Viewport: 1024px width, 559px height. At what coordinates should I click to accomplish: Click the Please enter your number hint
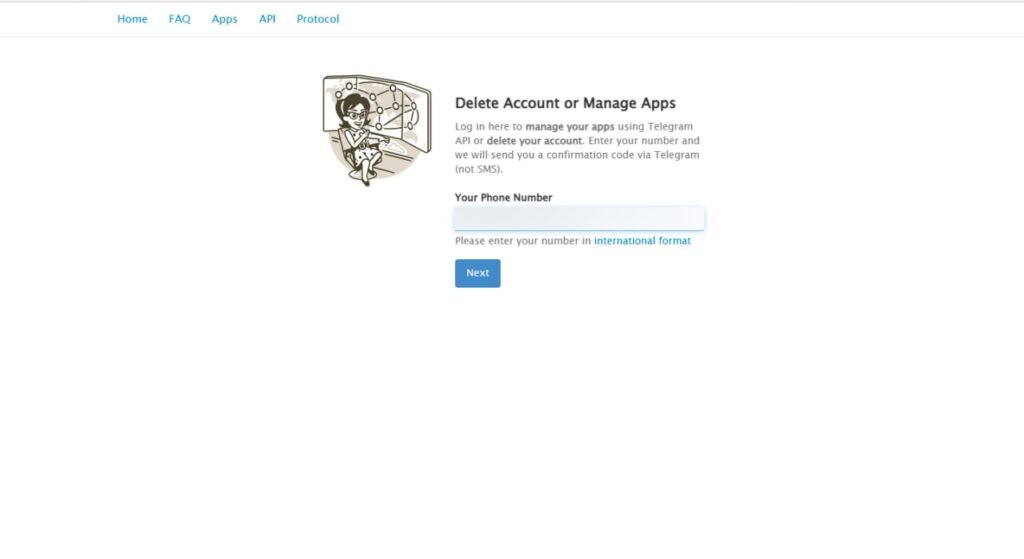522,241
